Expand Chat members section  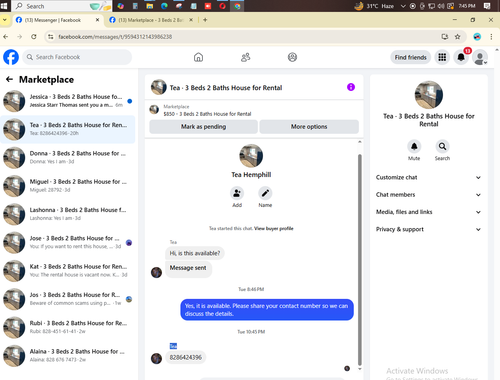[x=428, y=195]
